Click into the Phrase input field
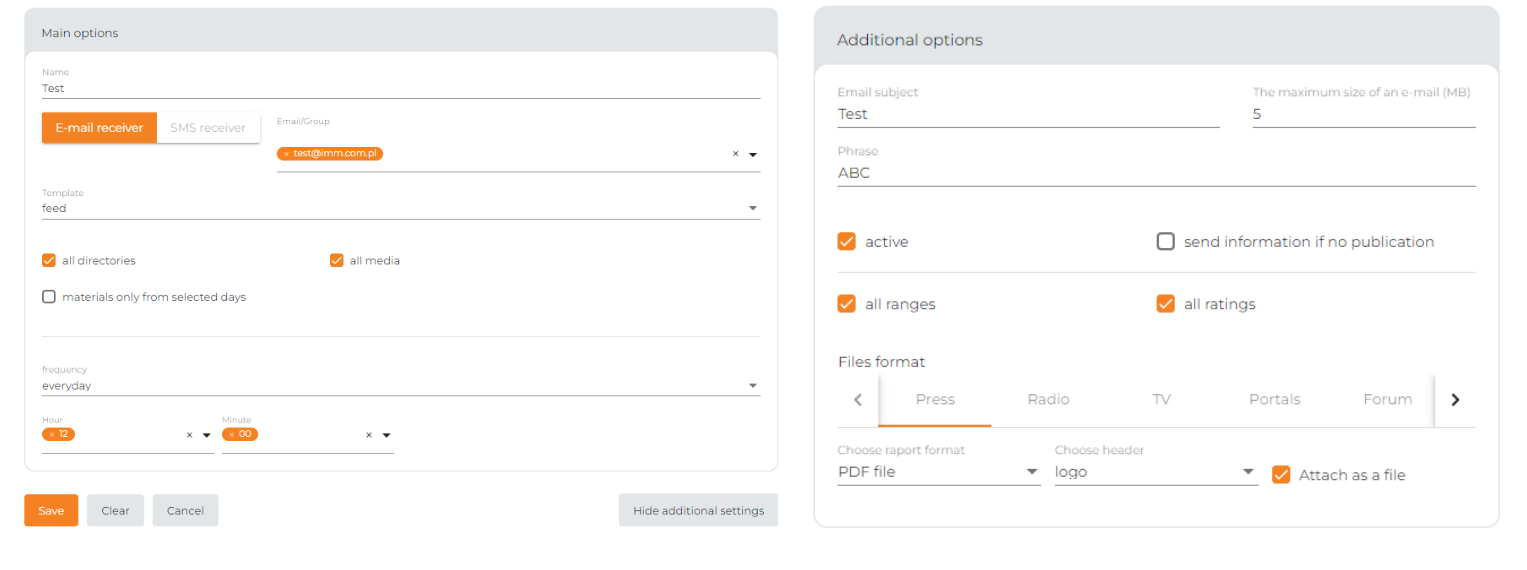This screenshot has width=1527, height=570. pyautogui.click(x=1156, y=173)
